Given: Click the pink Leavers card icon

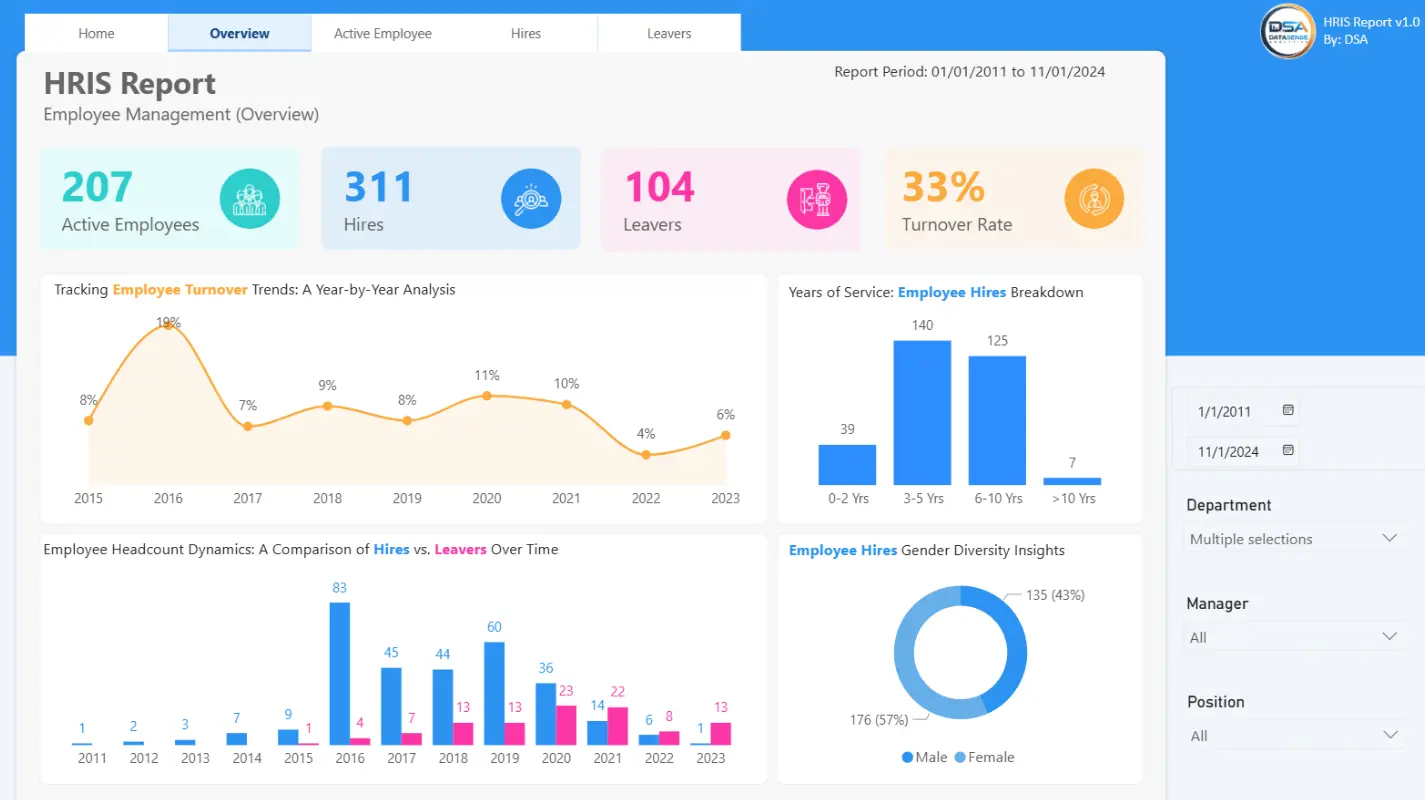Looking at the screenshot, I should click(817, 199).
